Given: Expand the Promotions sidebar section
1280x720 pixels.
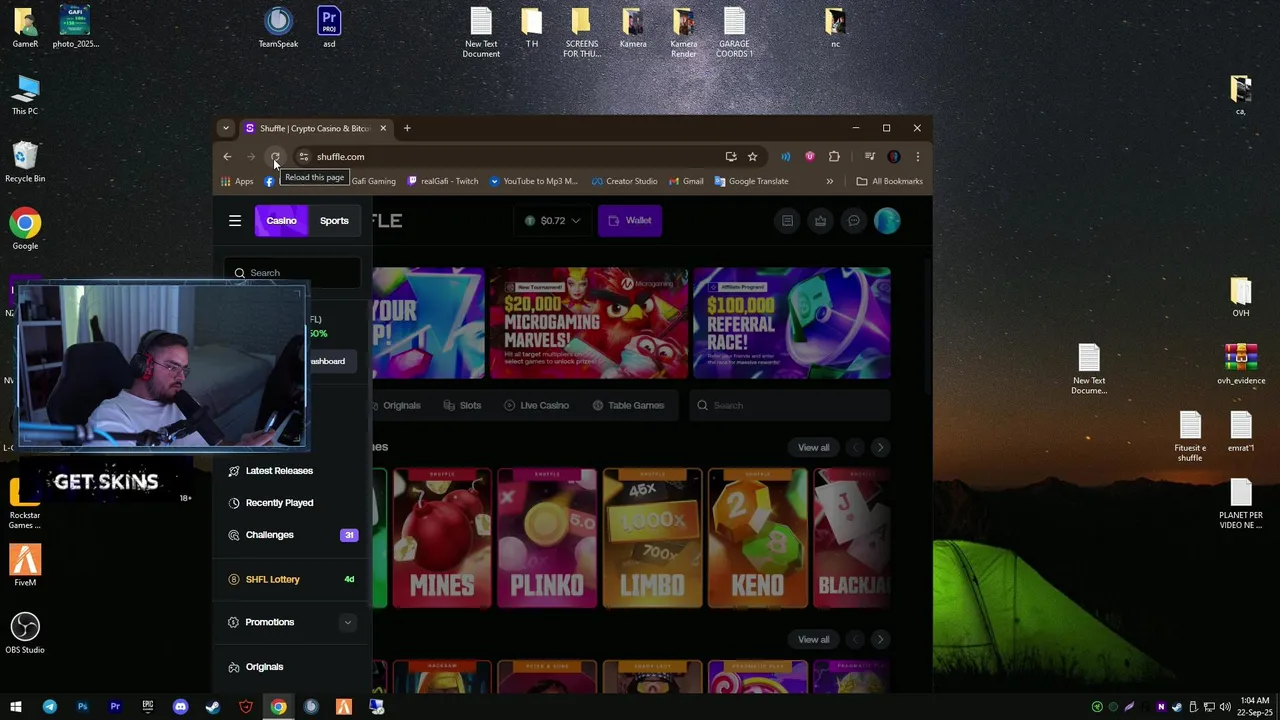Looking at the screenshot, I should tap(348, 622).
